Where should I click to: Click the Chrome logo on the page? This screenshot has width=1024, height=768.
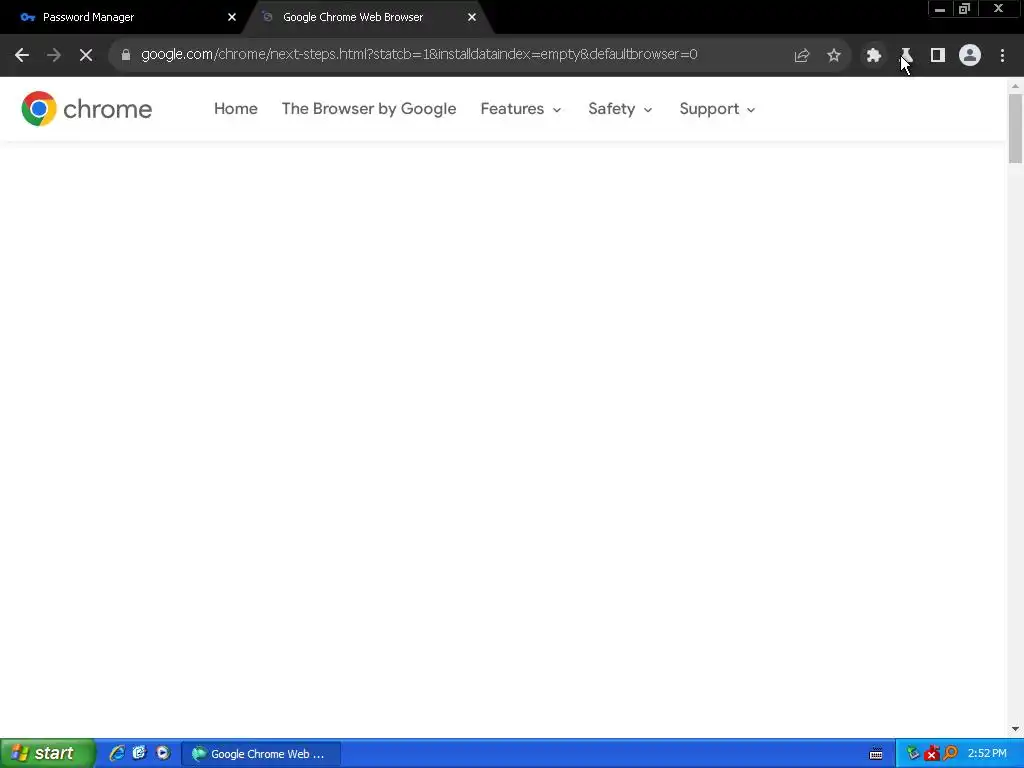click(87, 108)
